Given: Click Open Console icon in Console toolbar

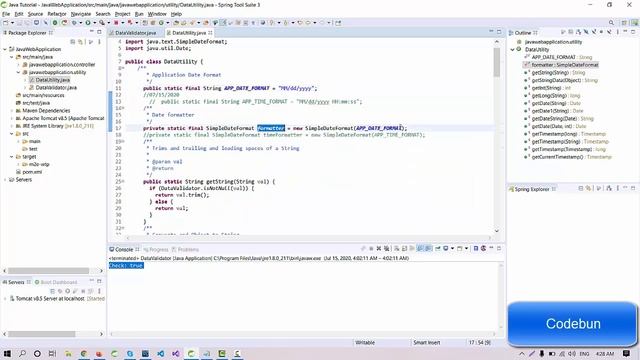Looking at the screenshot, I should pos(460,249).
